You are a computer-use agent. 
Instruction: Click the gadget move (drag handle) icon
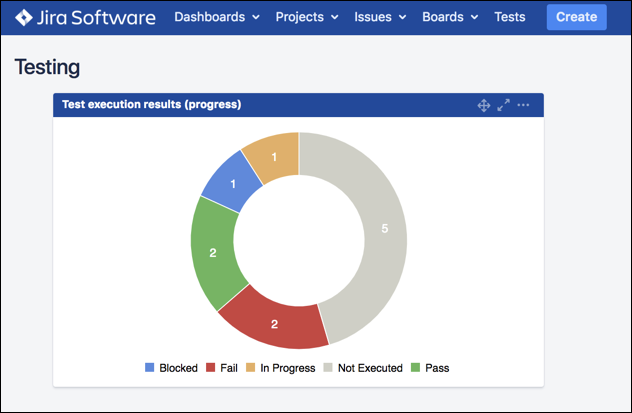[483, 105]
